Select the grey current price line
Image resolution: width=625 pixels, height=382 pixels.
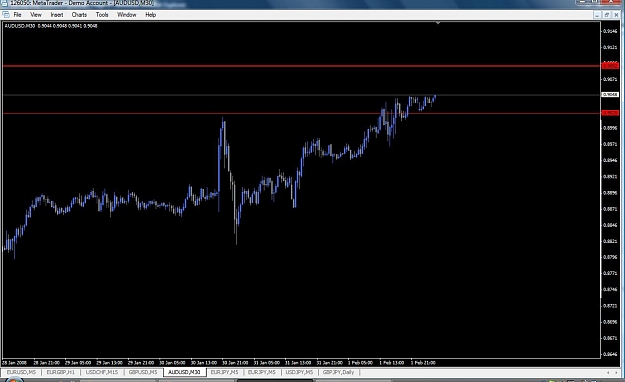[301, 95]
